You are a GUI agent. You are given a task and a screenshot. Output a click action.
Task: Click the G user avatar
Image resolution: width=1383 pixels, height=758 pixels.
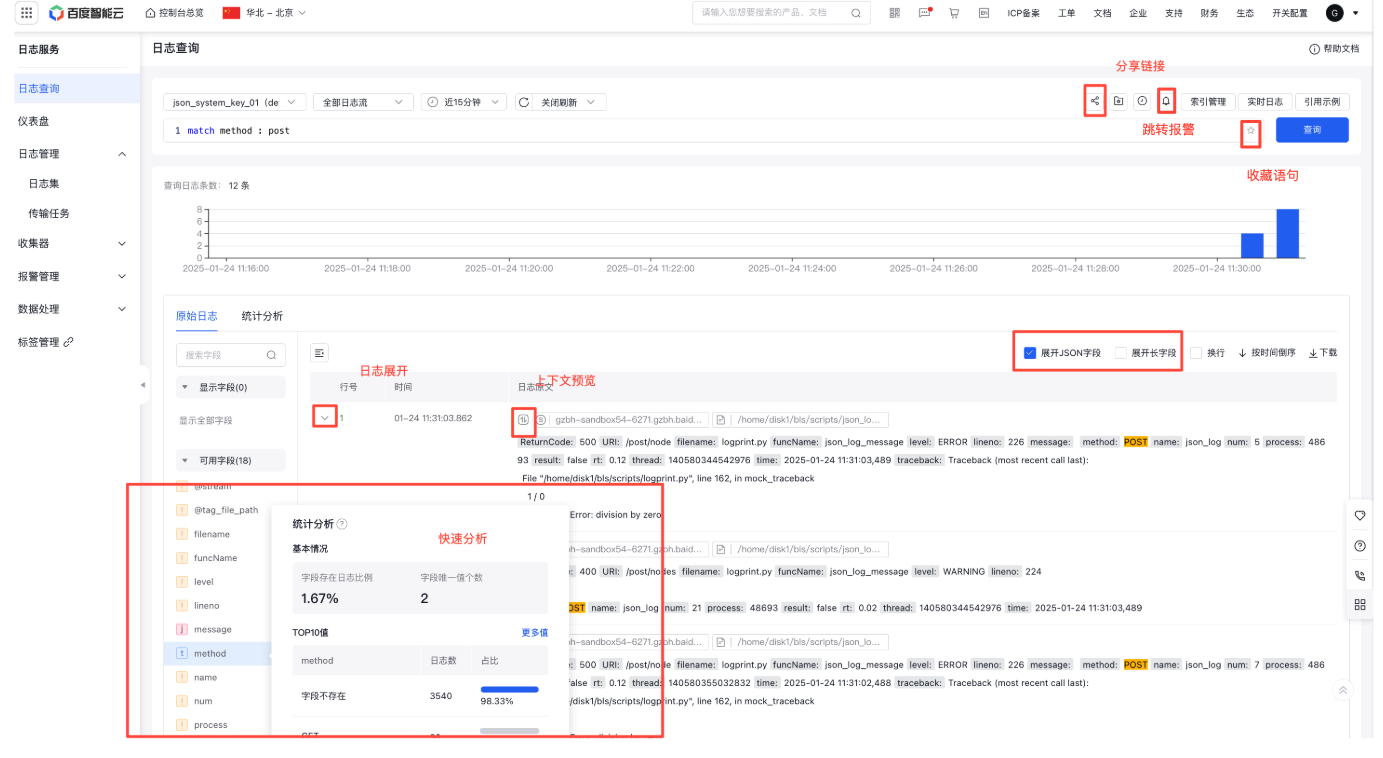click(1334, 13)
